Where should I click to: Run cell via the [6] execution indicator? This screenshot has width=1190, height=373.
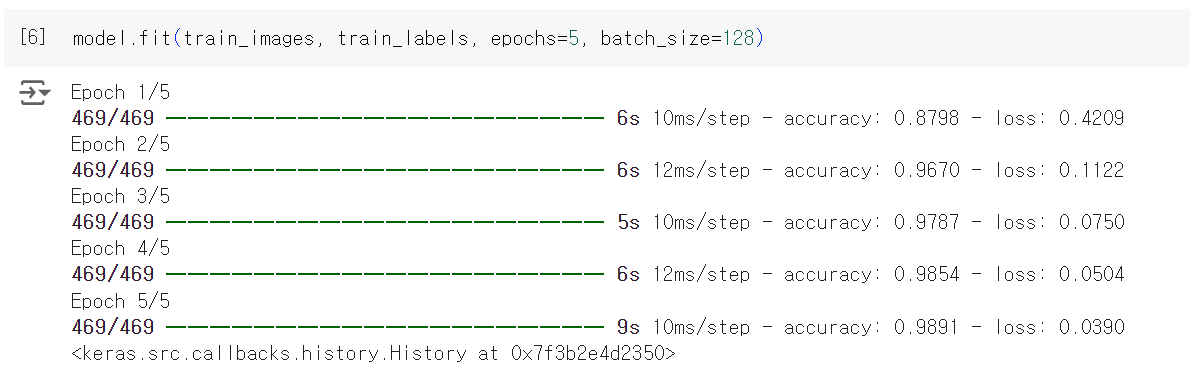pyautogui.click(x=32, y=37)
